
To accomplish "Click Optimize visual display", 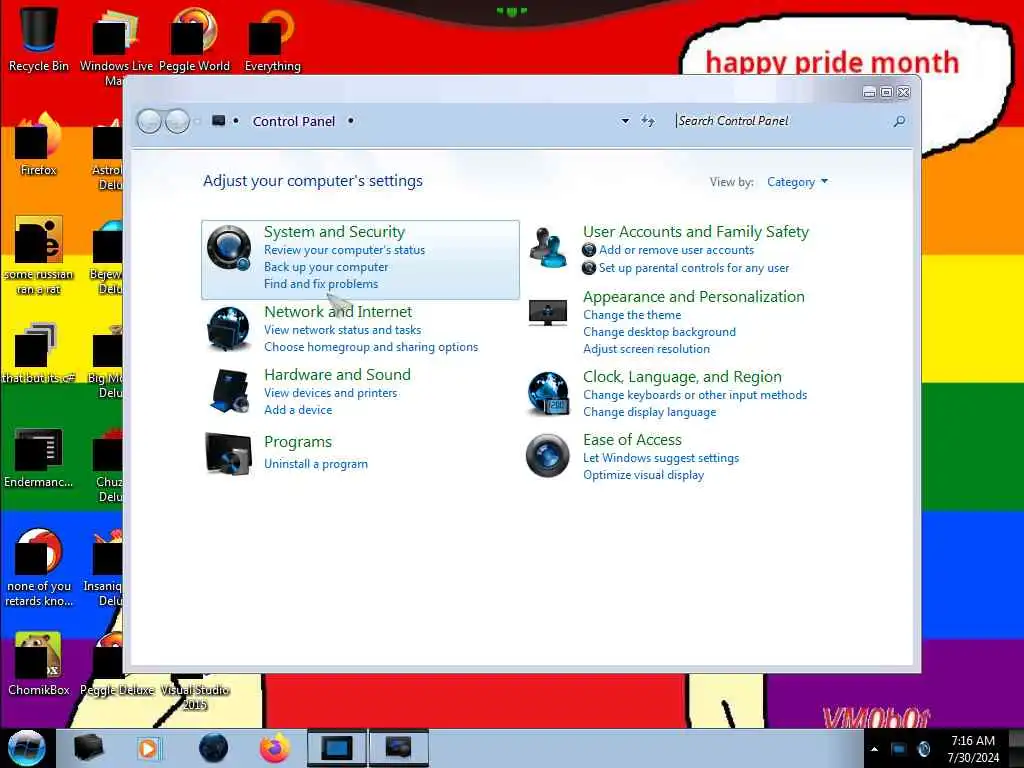I will point(643,475).
